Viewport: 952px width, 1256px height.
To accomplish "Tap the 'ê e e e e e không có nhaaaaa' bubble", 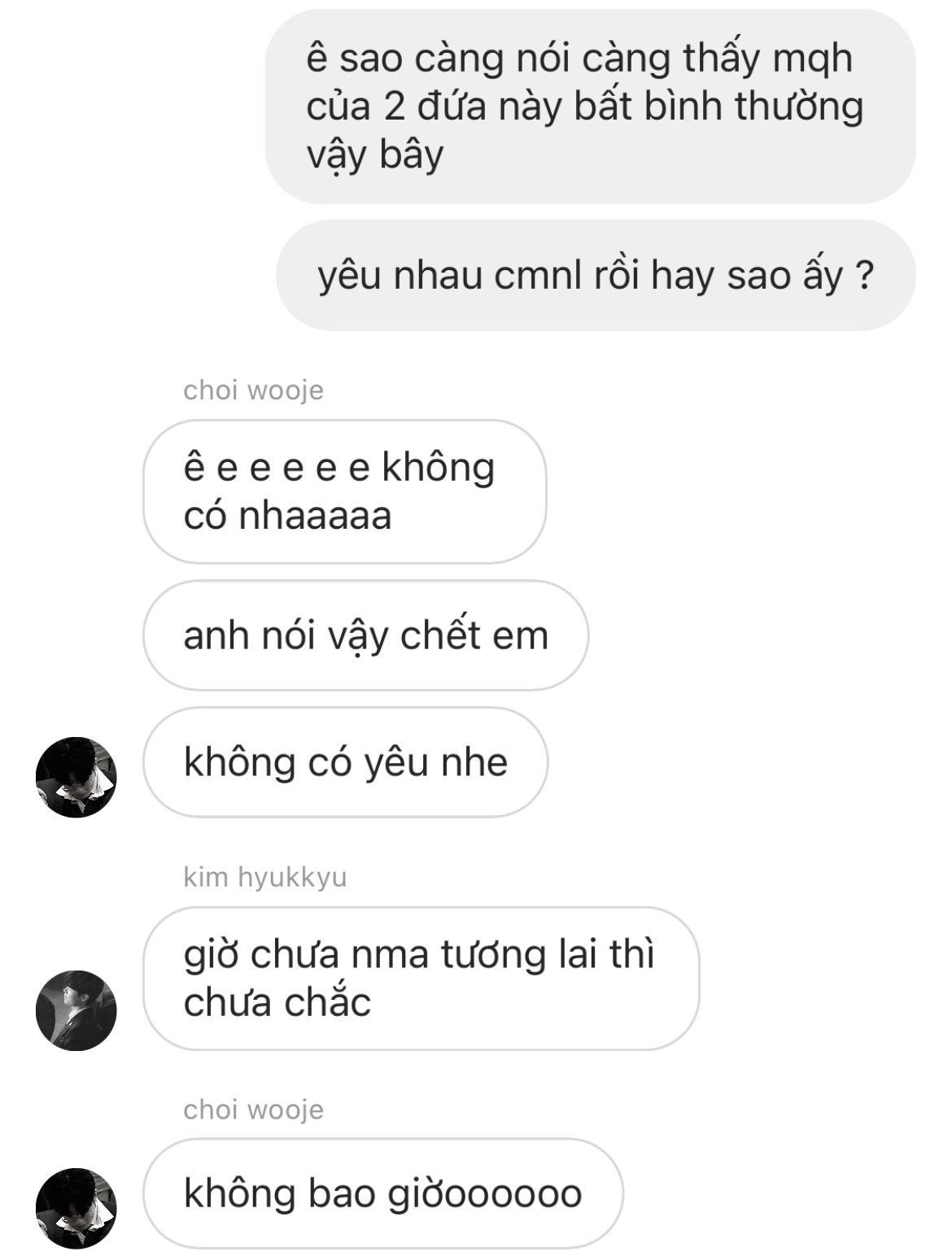I will [345, 491].
